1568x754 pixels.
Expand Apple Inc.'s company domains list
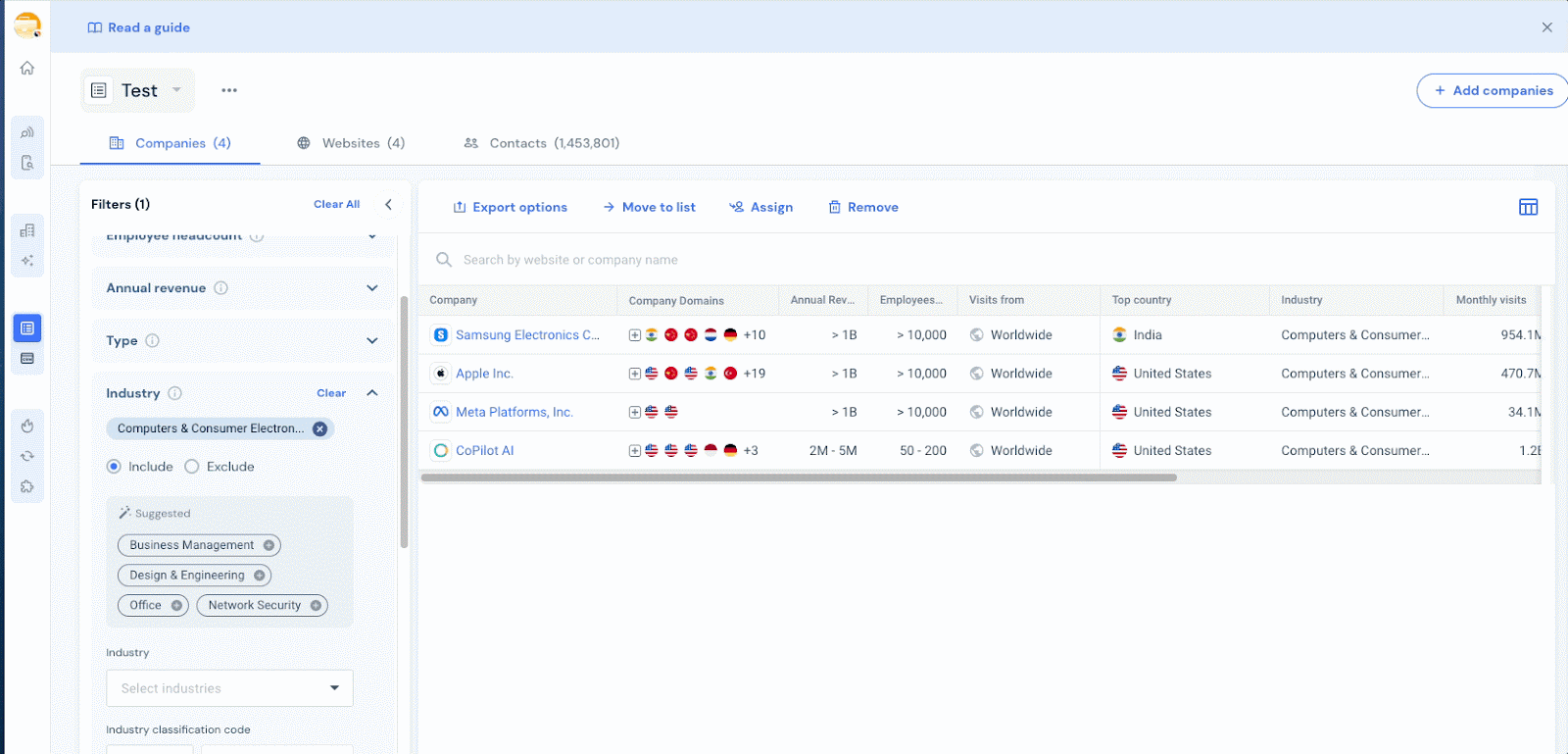point(635,374)
